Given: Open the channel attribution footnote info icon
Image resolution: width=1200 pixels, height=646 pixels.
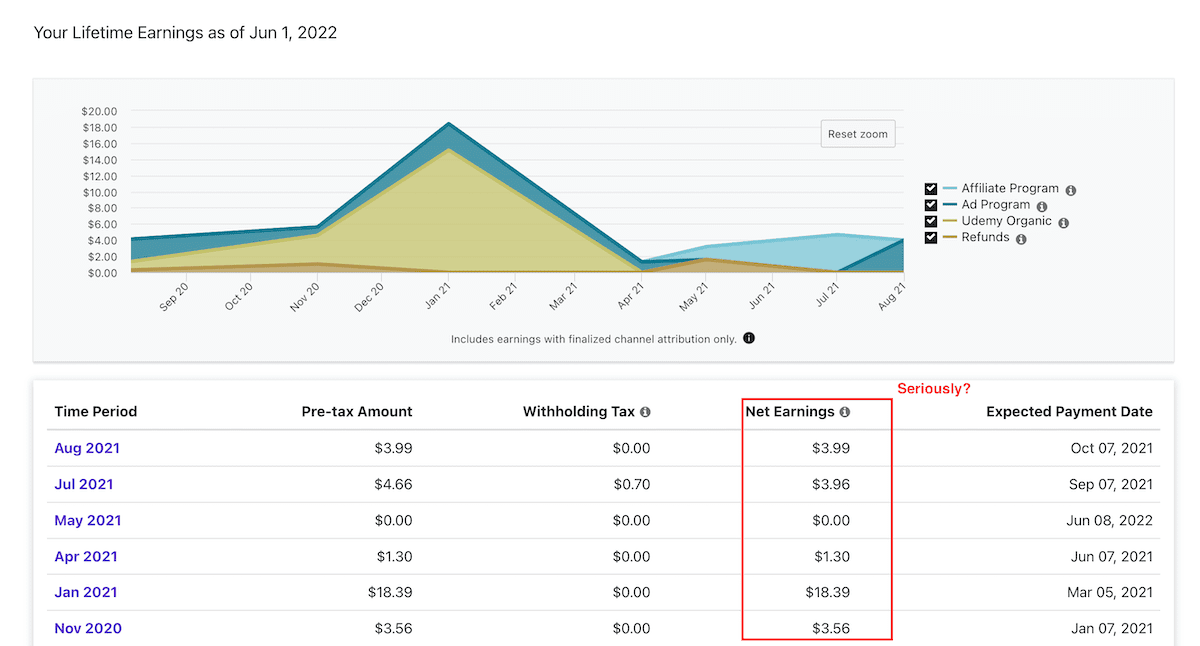Looking at the screenshot, I should [748, 338].
